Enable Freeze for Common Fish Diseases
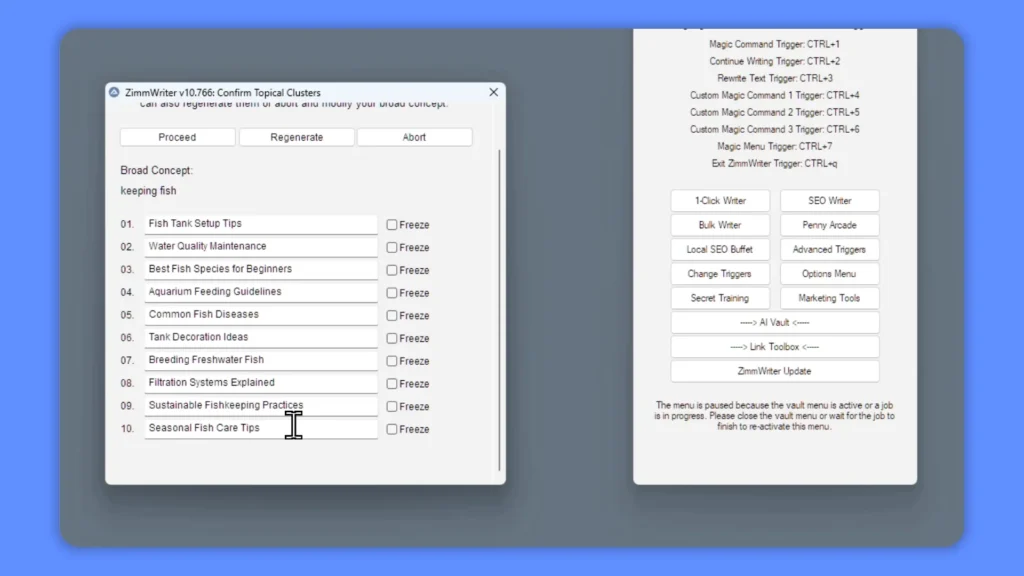1024x576 pixels. 390,315
